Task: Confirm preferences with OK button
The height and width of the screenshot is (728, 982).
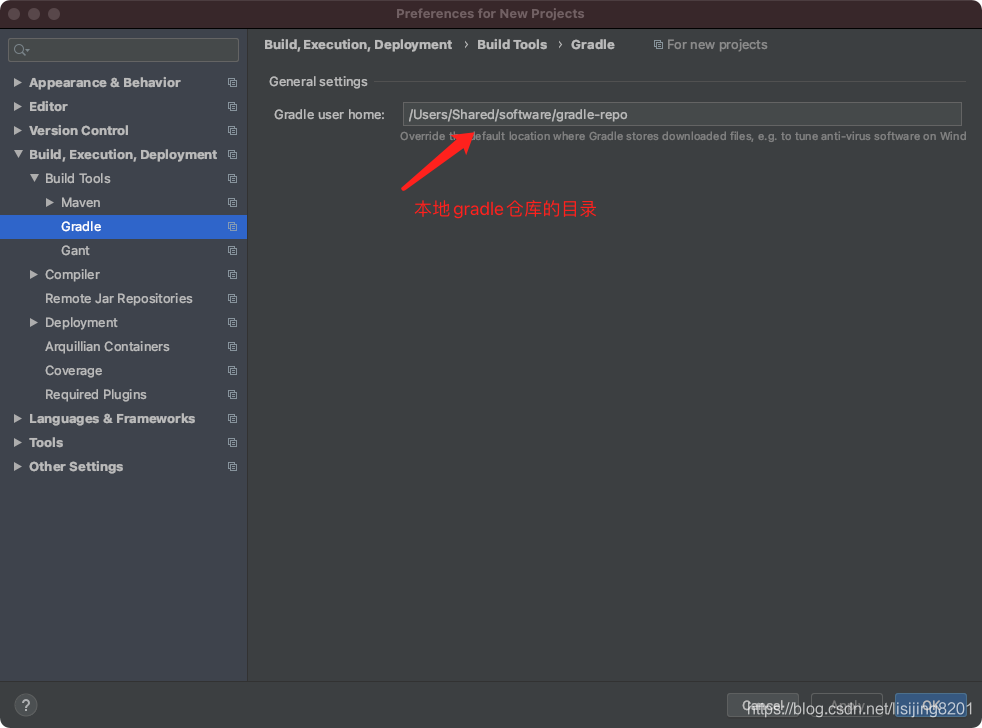Action: (931, 705)
